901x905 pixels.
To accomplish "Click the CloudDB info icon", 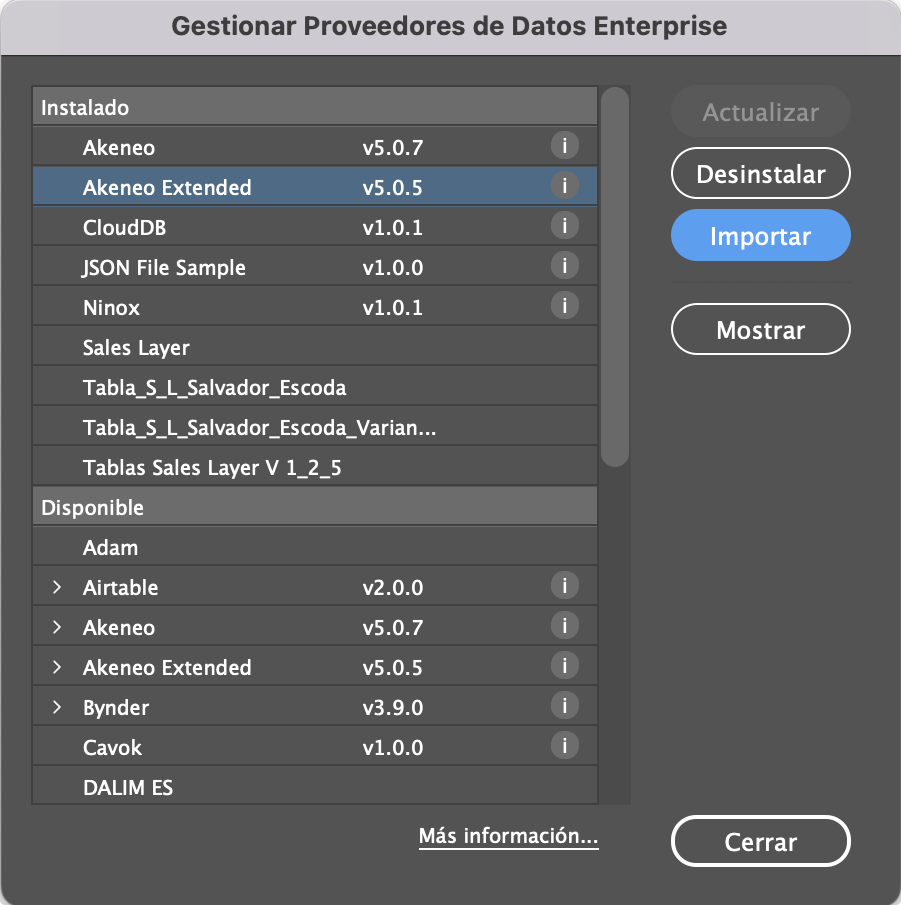I will pyautogui.click(x=565, y=226).
